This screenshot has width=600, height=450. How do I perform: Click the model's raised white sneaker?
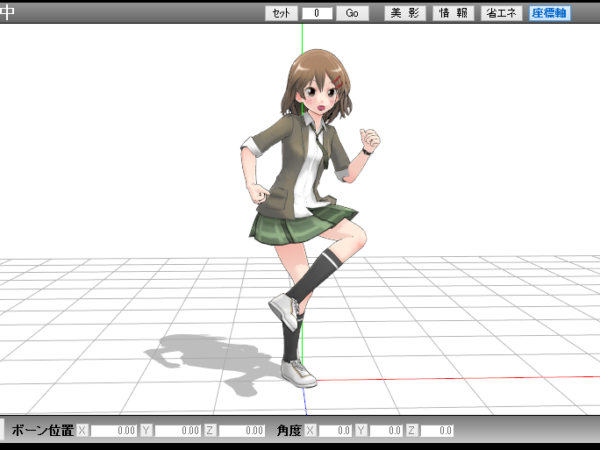[284, 311]
